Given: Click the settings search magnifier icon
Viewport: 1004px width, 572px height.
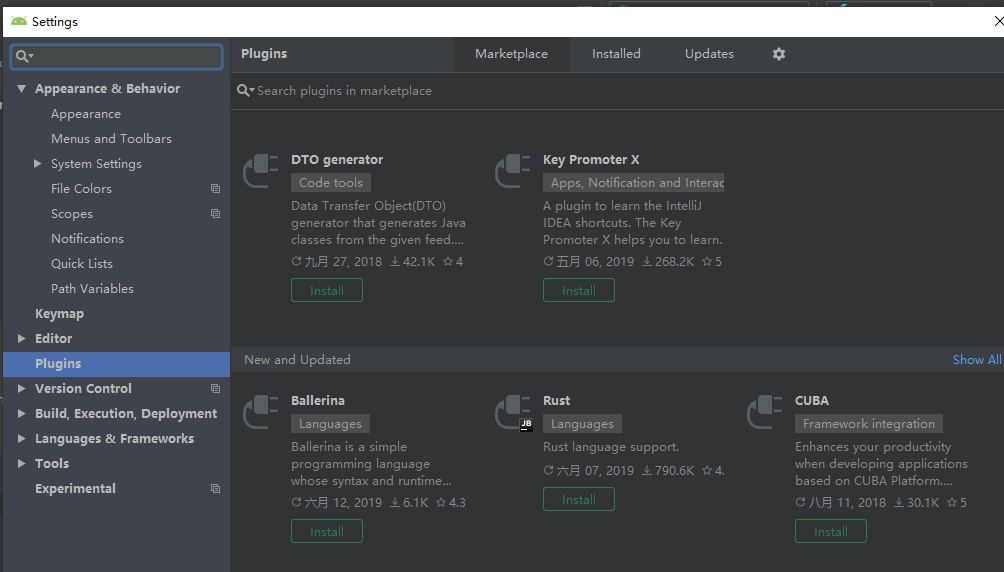Looking at the screenshot, I should [24, 56].
